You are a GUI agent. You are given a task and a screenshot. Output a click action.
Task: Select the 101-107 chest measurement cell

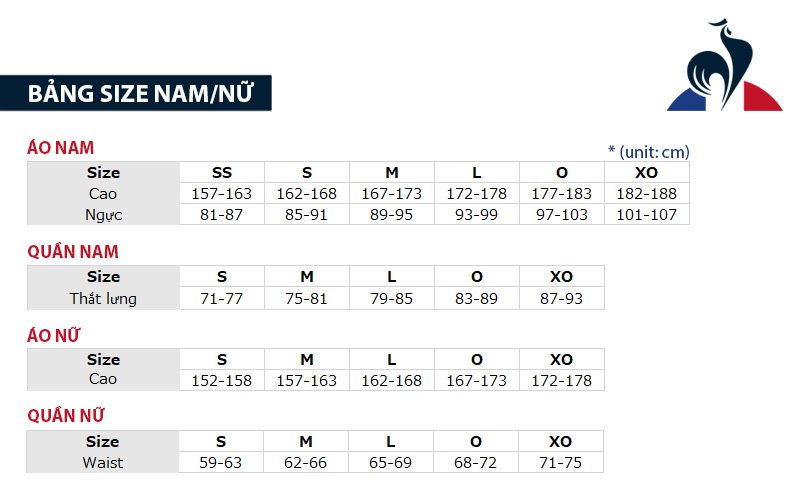click(x=646, y=215)
